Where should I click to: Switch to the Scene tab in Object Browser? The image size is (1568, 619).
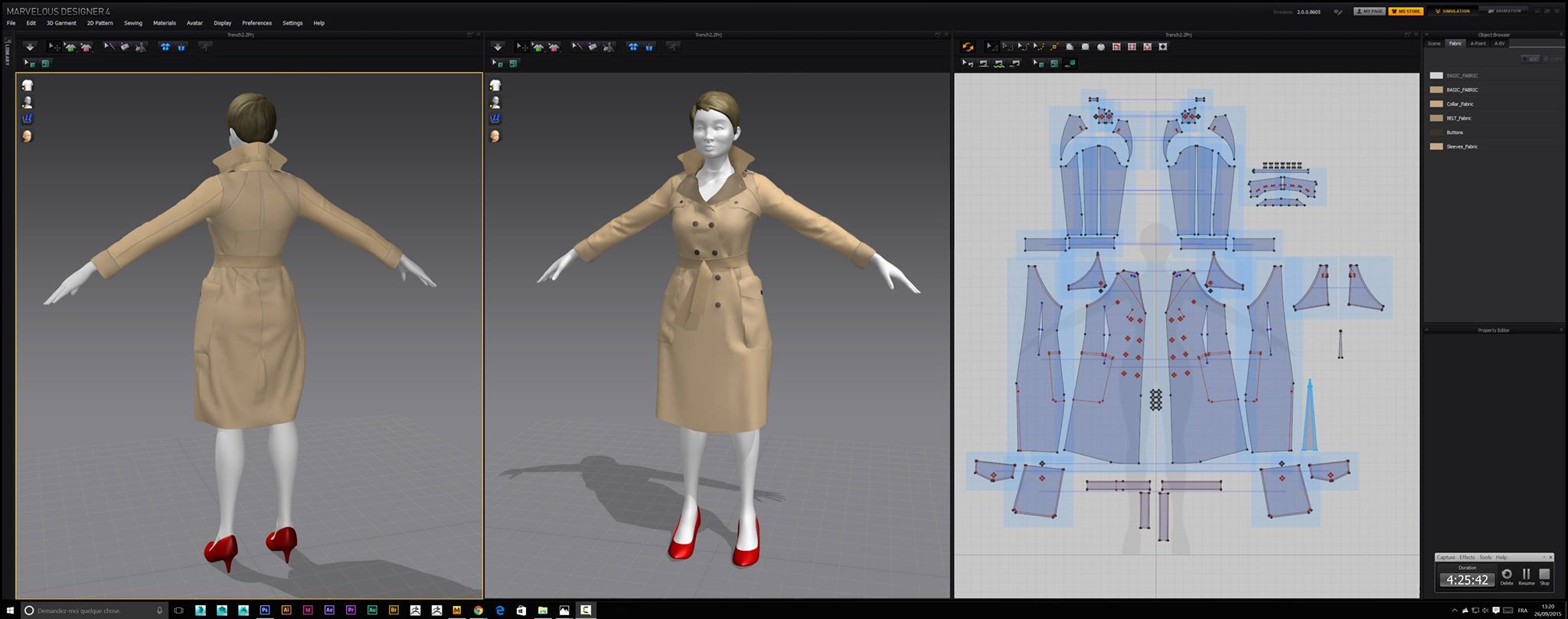1434,44
